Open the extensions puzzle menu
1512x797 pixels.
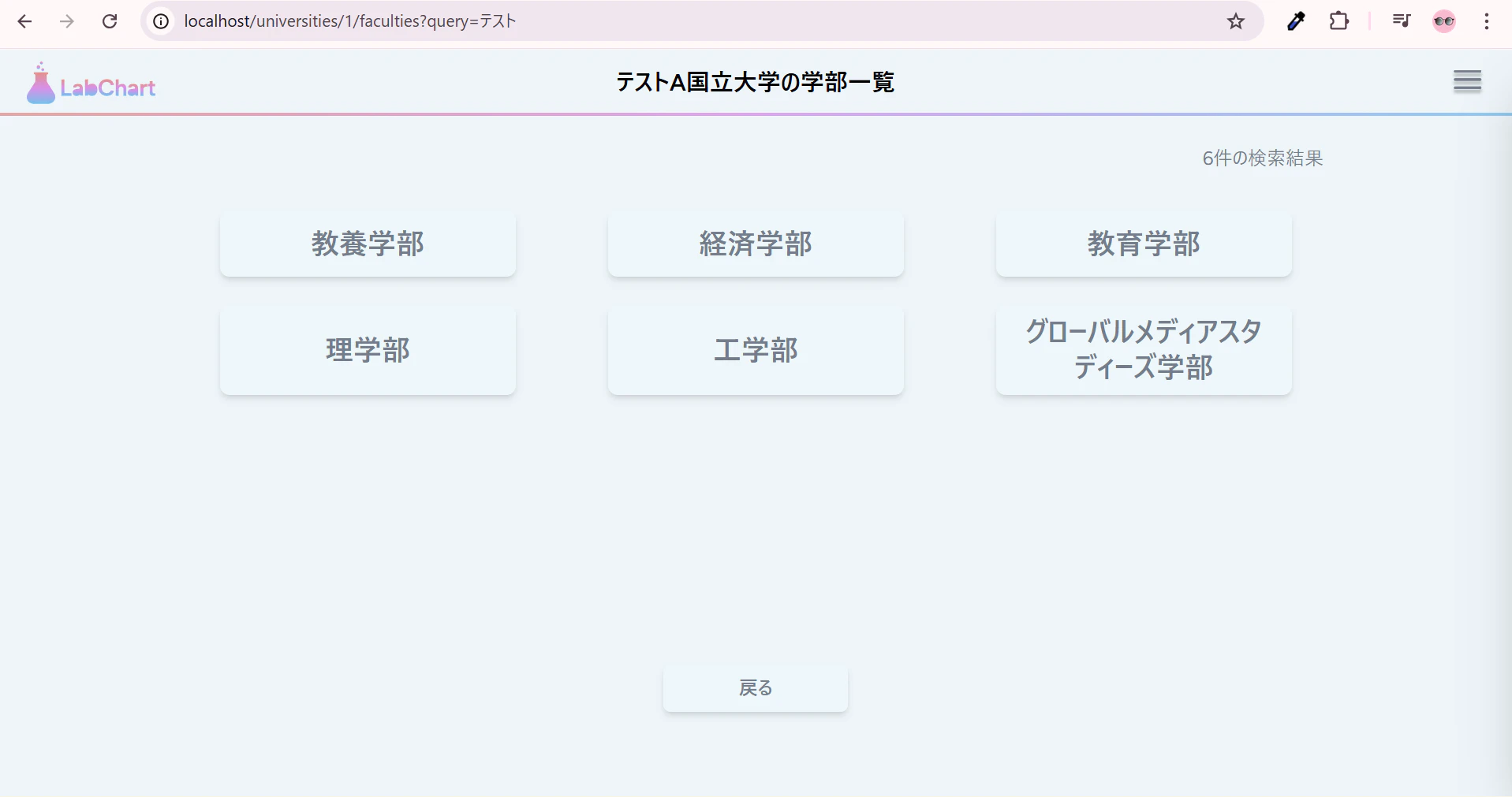point(1339,21)
